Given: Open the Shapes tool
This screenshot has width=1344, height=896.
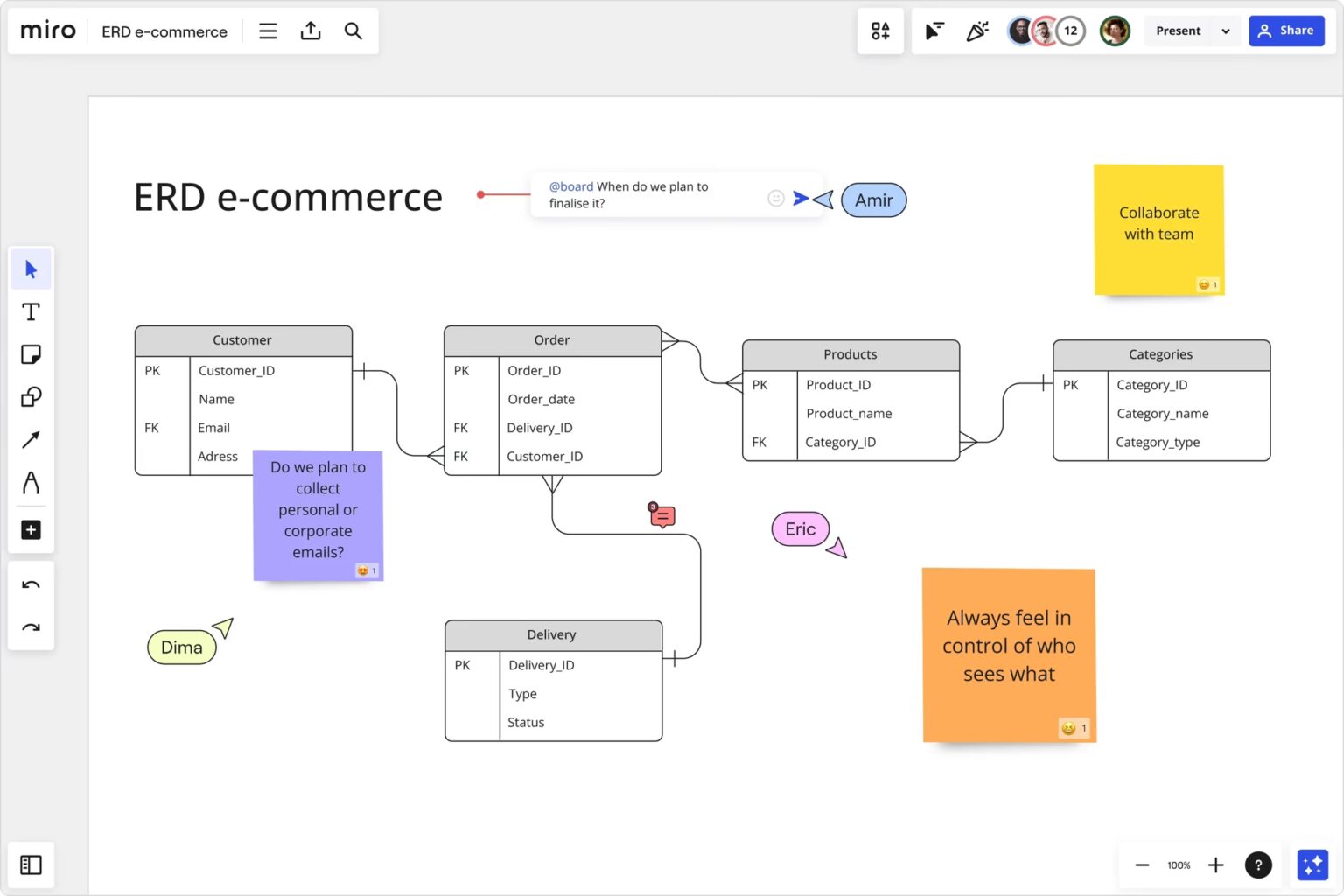Looking at the screenshot, I should tap(31, 397).
